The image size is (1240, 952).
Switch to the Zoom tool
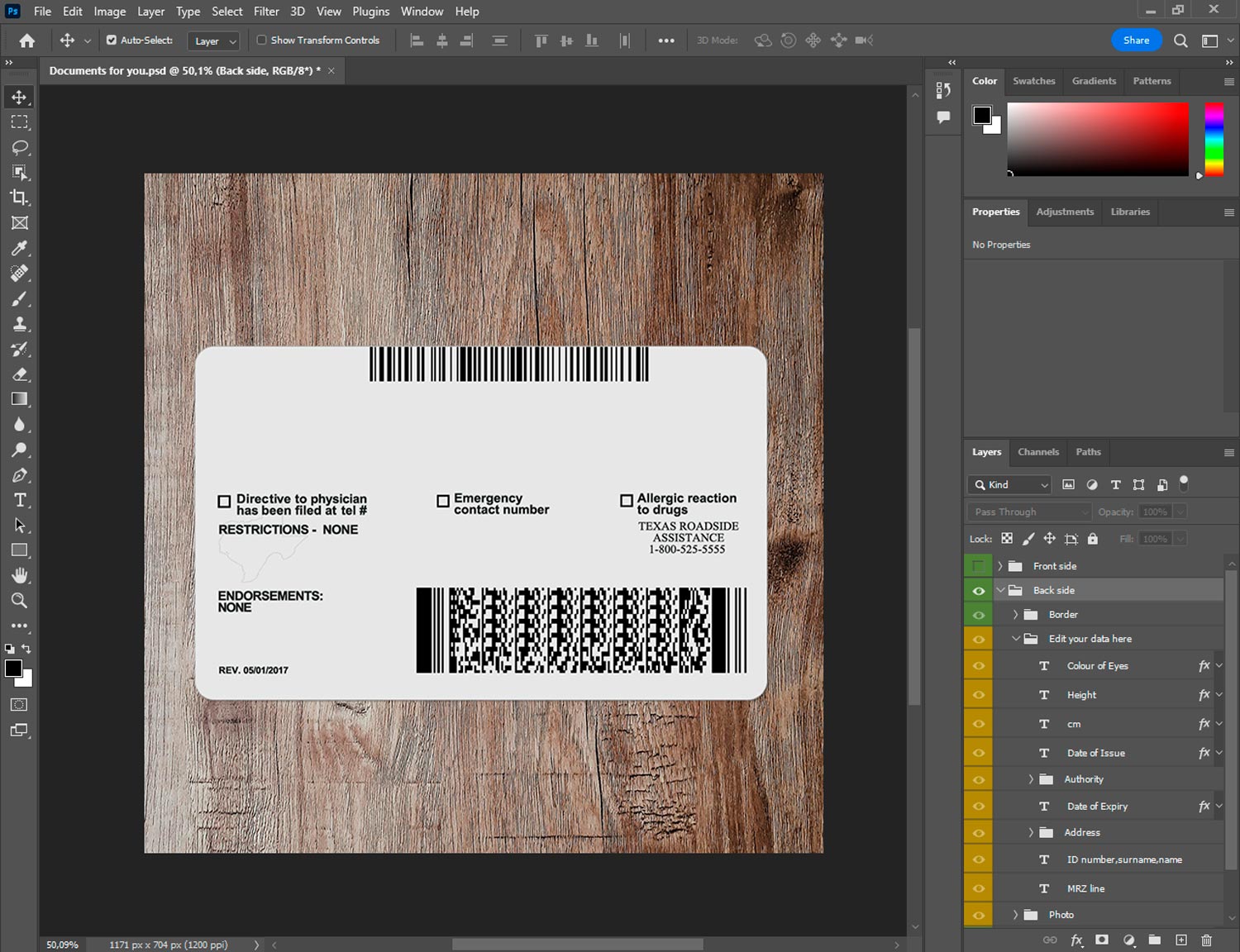pos(19,601)
